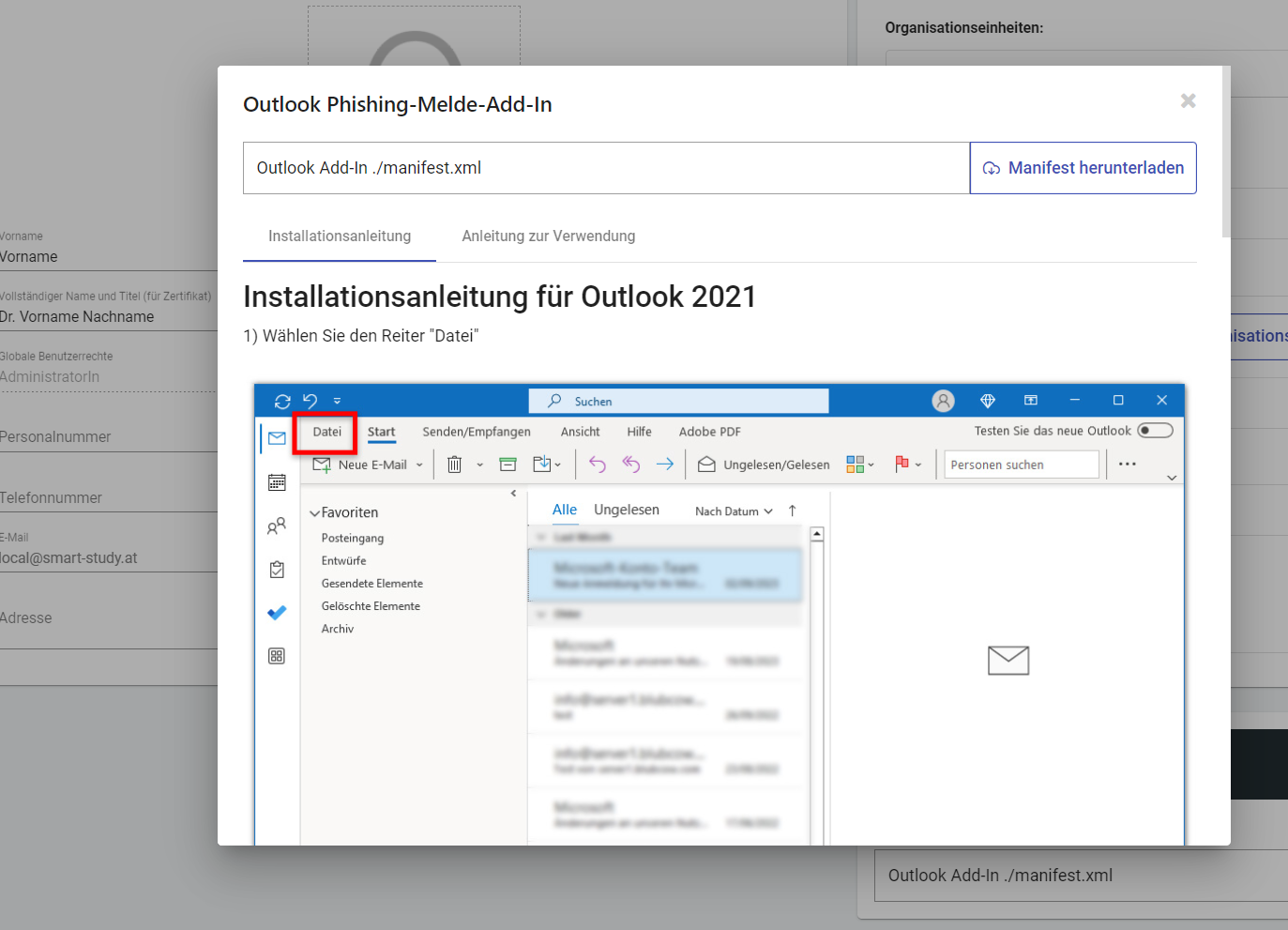Click the sync refresh icon in title bar
This screenshot has width=1288, height=930.
tap(282, 401)
